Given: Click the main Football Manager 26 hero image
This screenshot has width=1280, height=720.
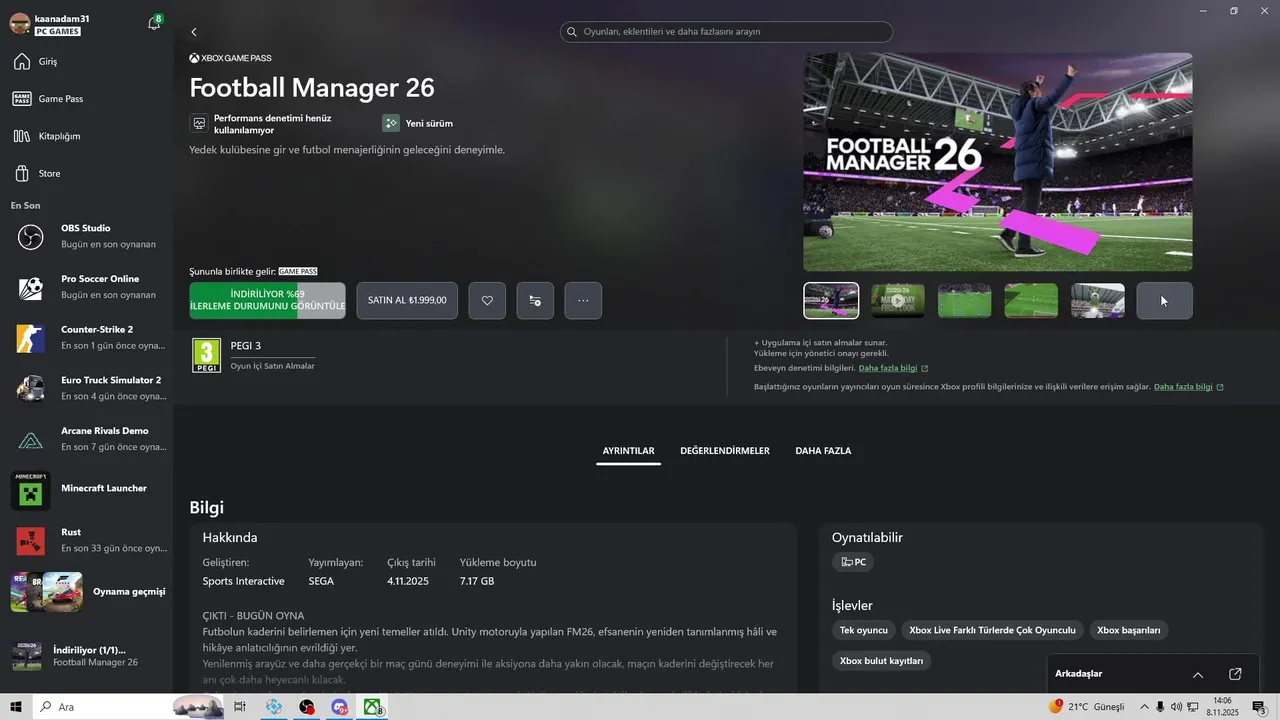Looking at the screenshot, I should click(x=998, y=162).
